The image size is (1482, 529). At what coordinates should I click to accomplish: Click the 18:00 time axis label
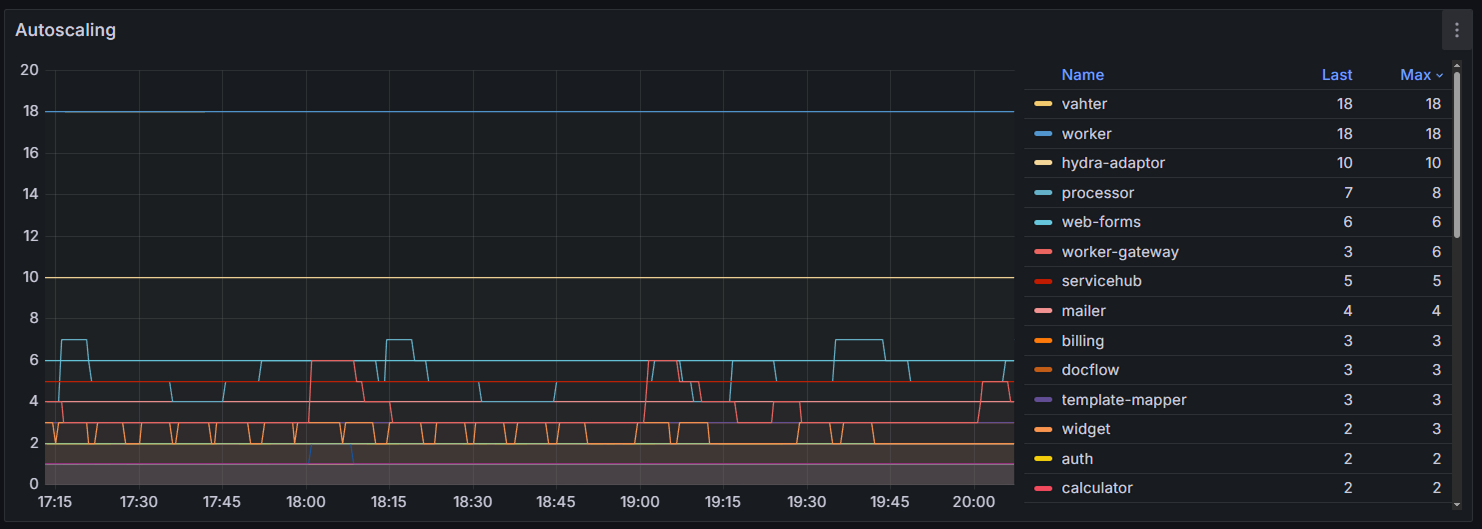click(x=305, y=501)
